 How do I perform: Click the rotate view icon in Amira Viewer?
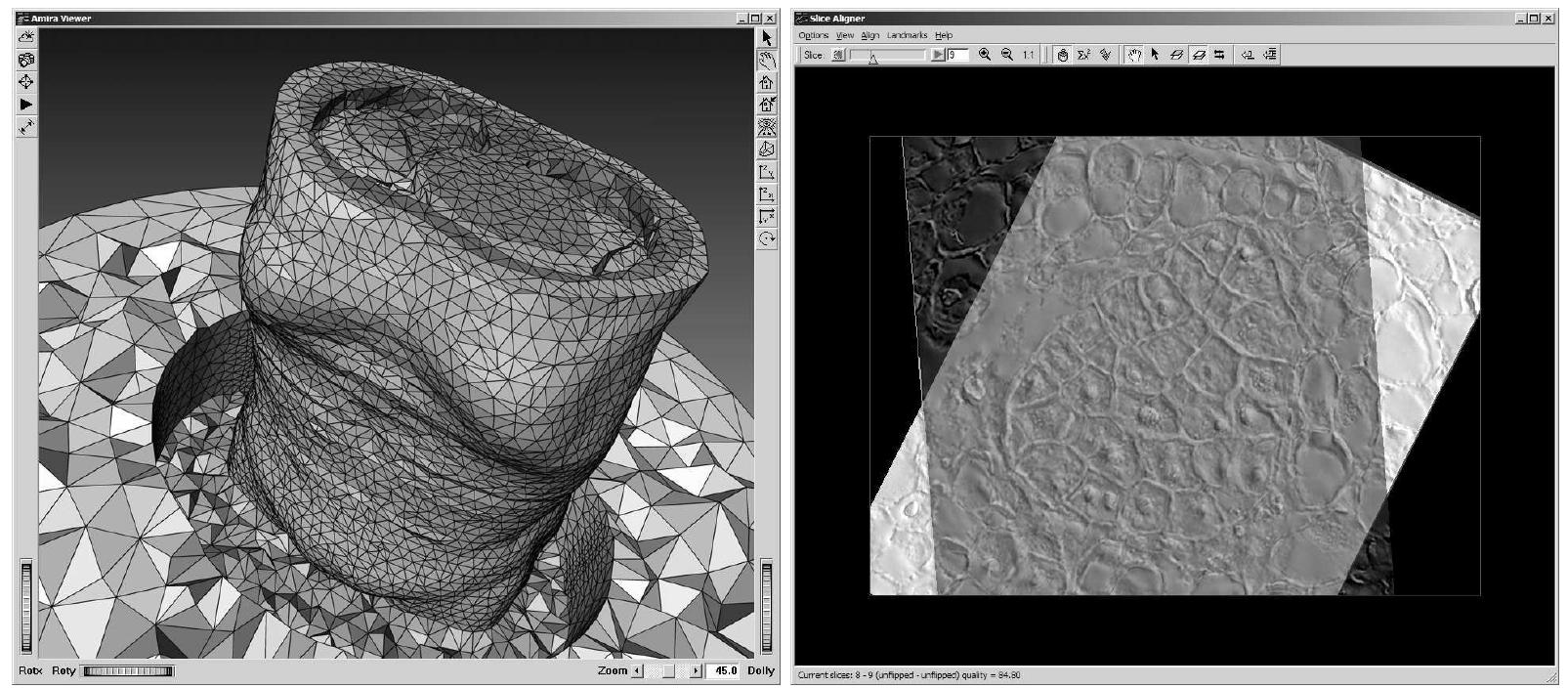(x=767, y=239)
